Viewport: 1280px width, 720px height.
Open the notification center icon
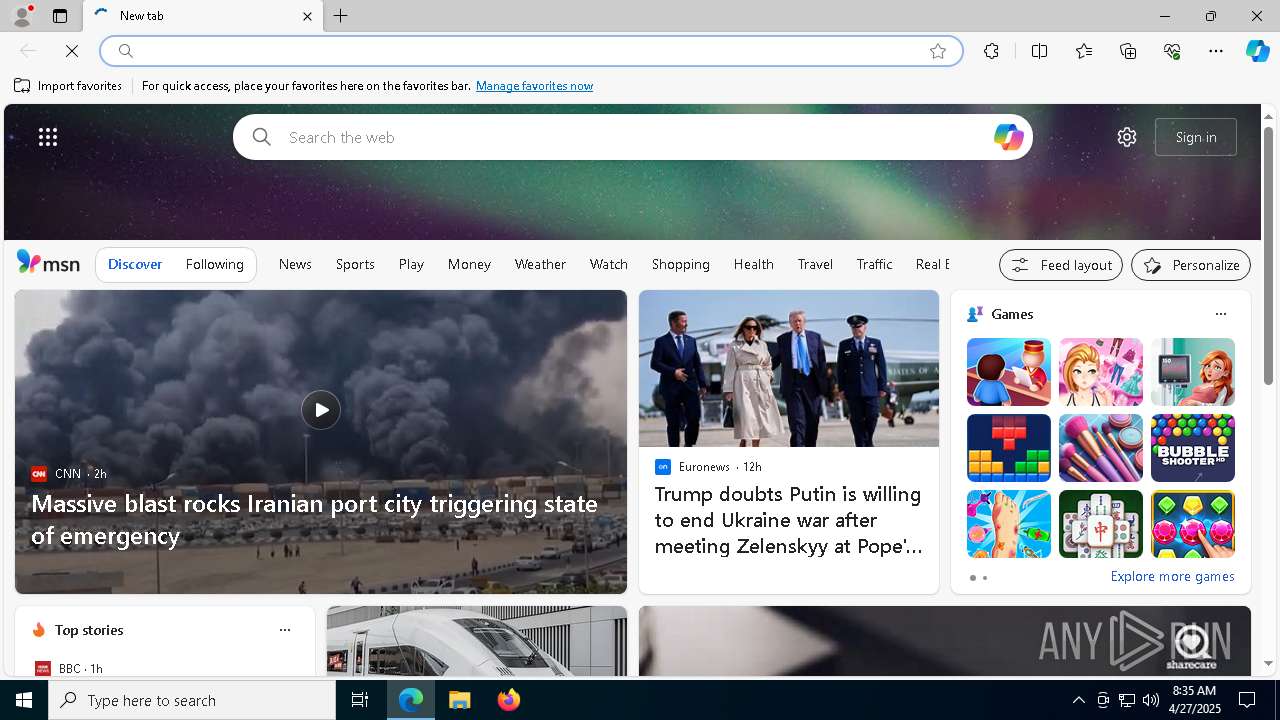click(1247, 700)
